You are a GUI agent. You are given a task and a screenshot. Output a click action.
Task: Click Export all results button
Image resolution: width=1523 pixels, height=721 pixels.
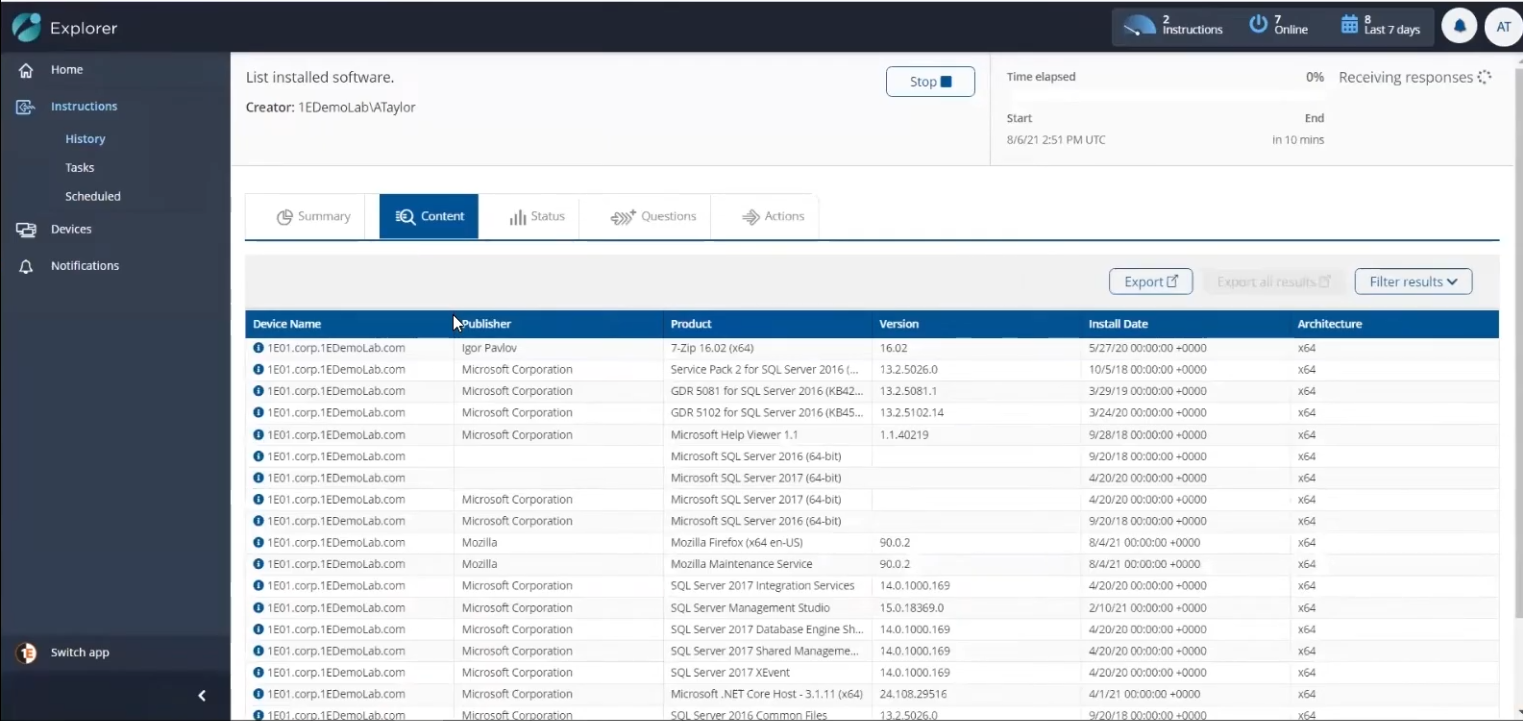1273,282
